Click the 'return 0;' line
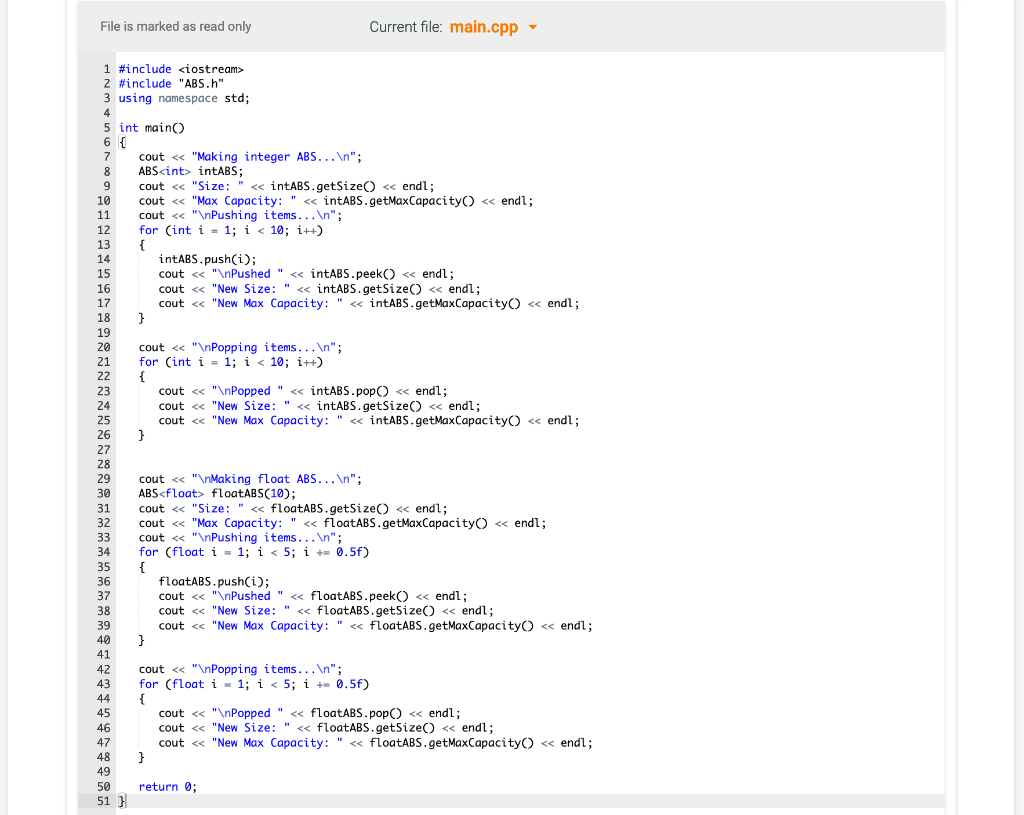The image size is (1024, 815). 168,787
